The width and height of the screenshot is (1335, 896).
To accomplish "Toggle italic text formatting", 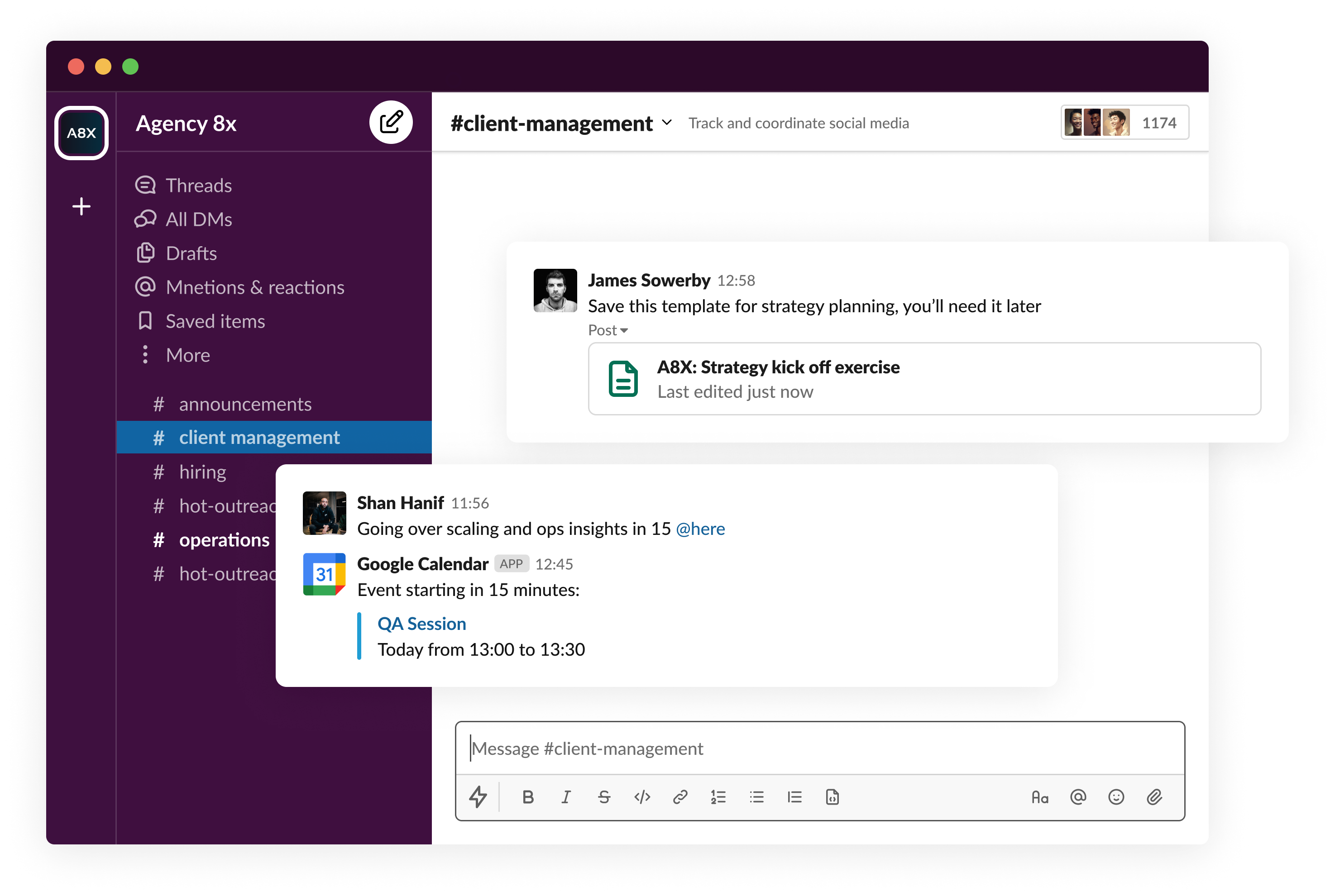I will pos(566,796).
